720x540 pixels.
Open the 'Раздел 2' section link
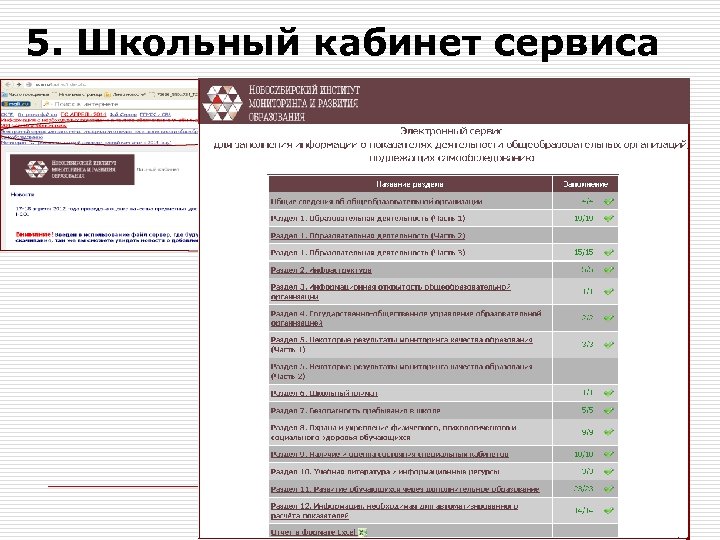coord(321,270)
